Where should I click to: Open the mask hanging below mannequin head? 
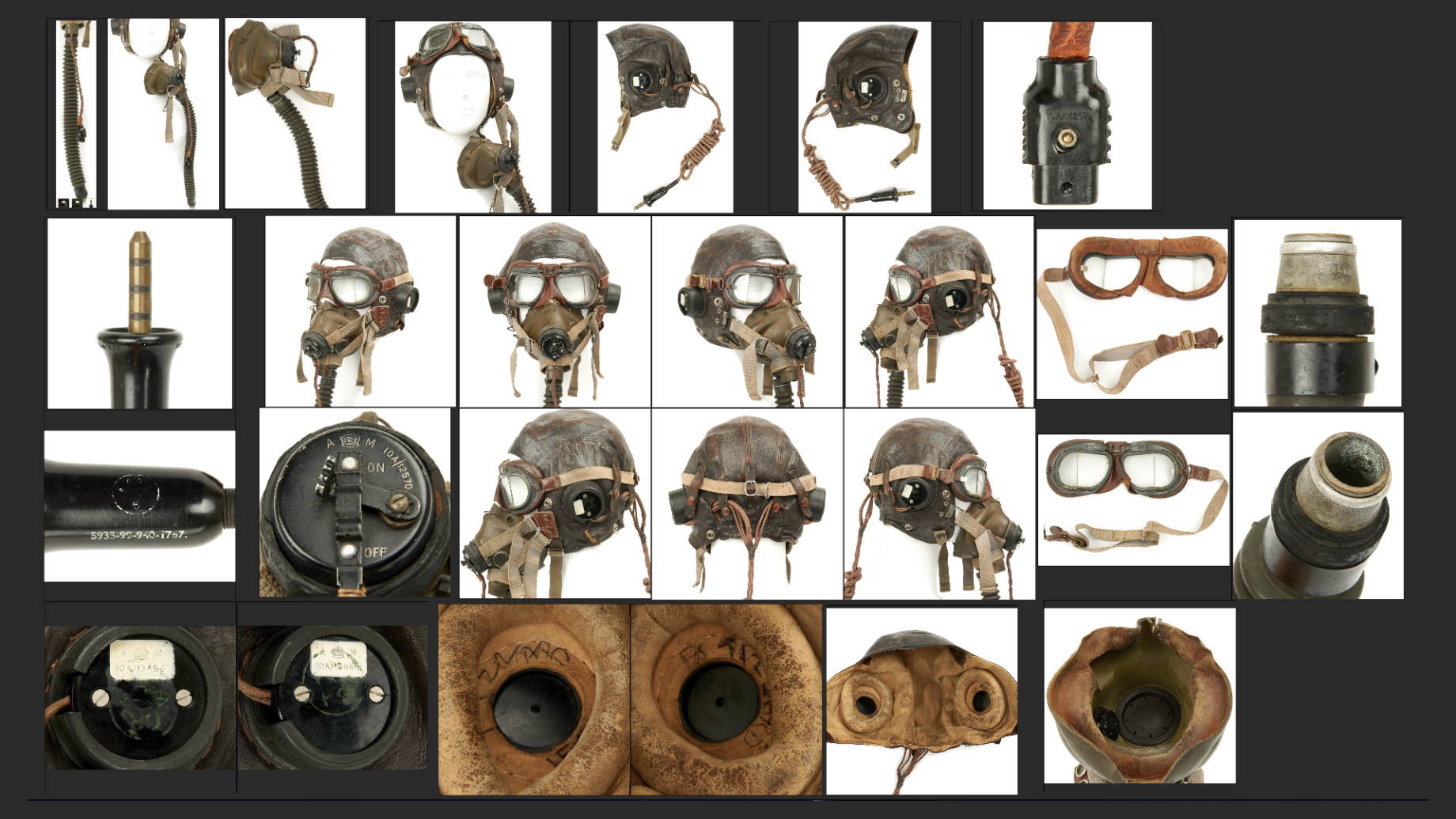coord(163,114)
